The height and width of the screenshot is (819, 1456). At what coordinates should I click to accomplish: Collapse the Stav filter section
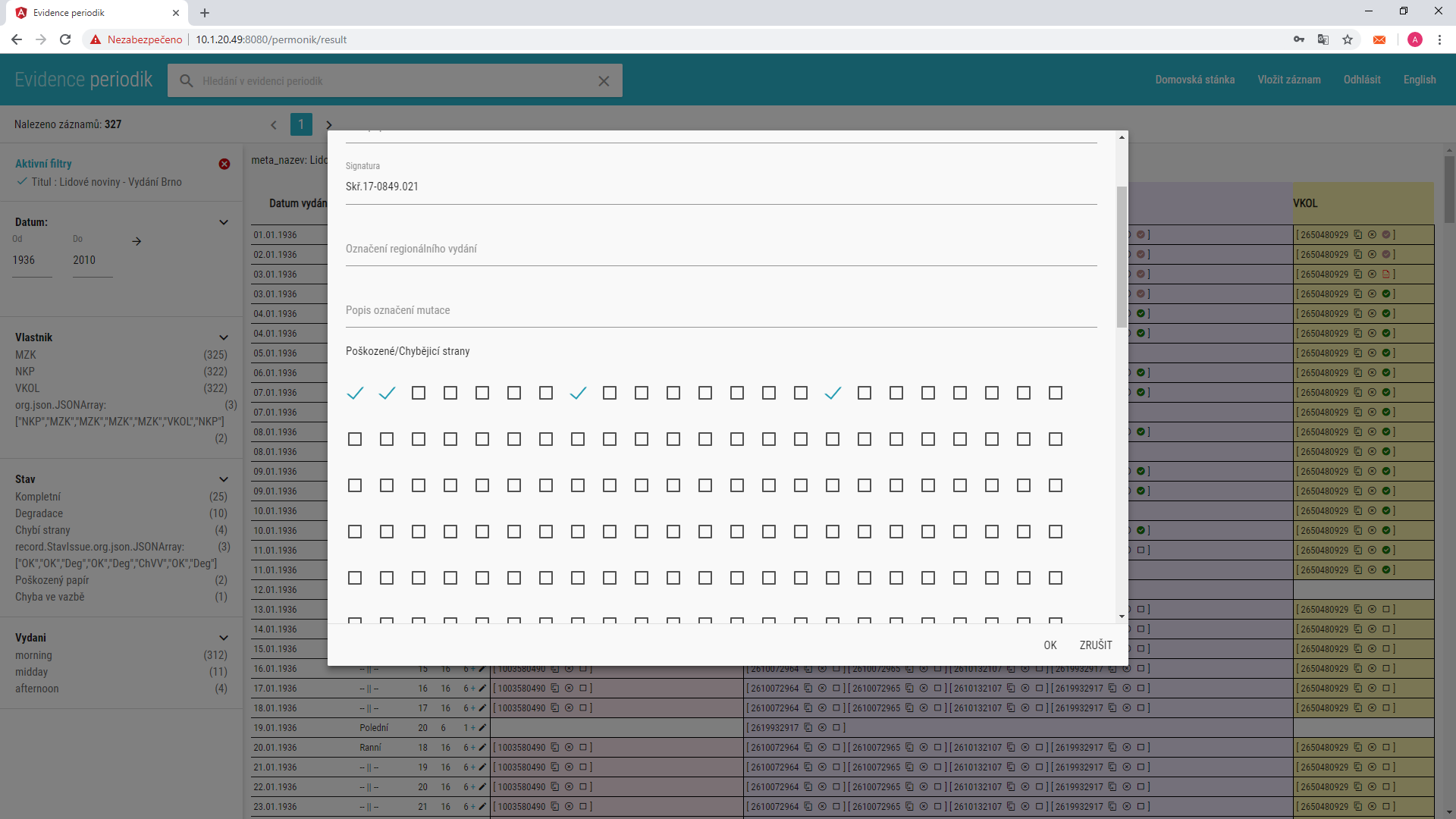224,479
